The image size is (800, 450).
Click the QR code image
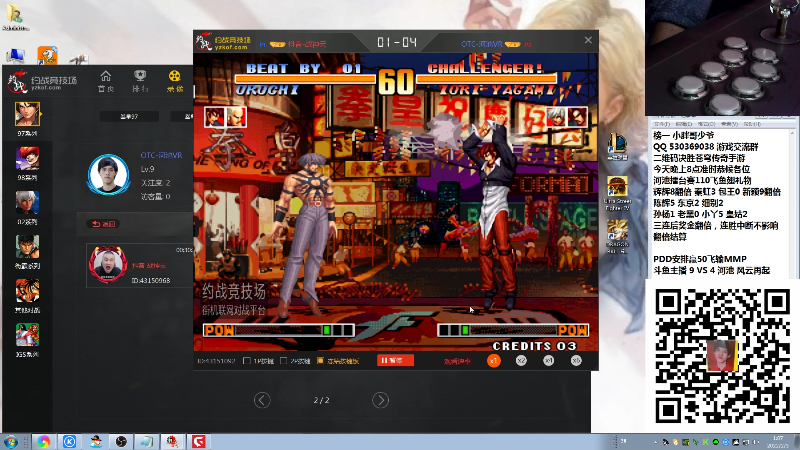[722, 356]
